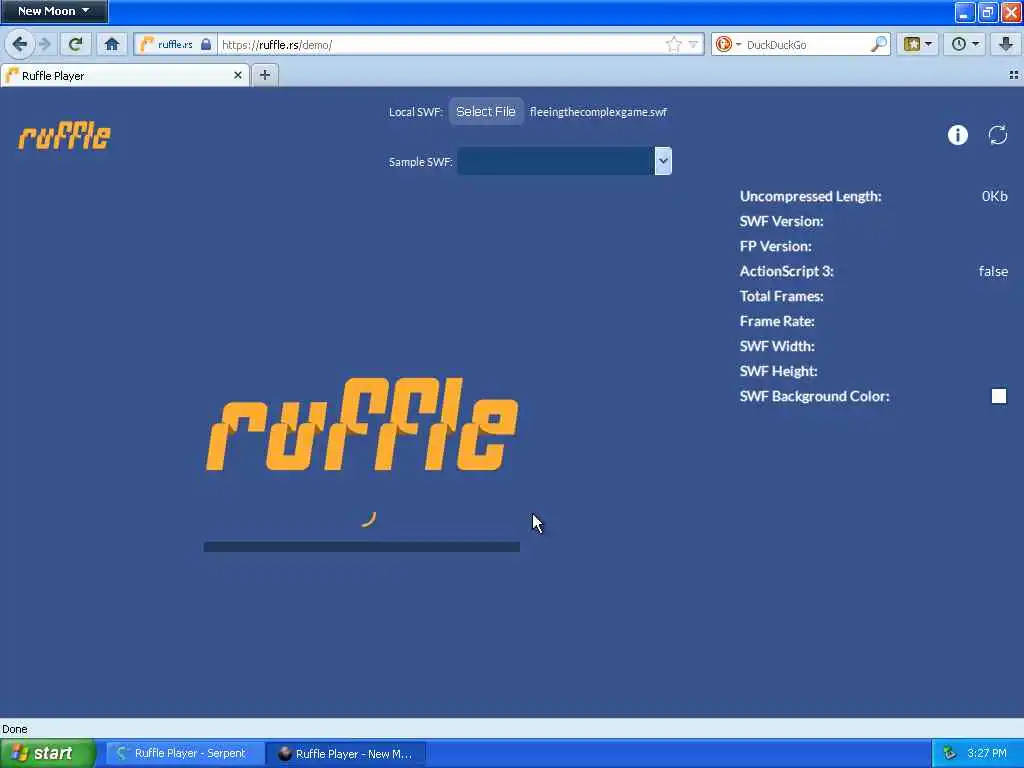Click the fleeingthecomplexgame.swf file name

coord(598,112)
